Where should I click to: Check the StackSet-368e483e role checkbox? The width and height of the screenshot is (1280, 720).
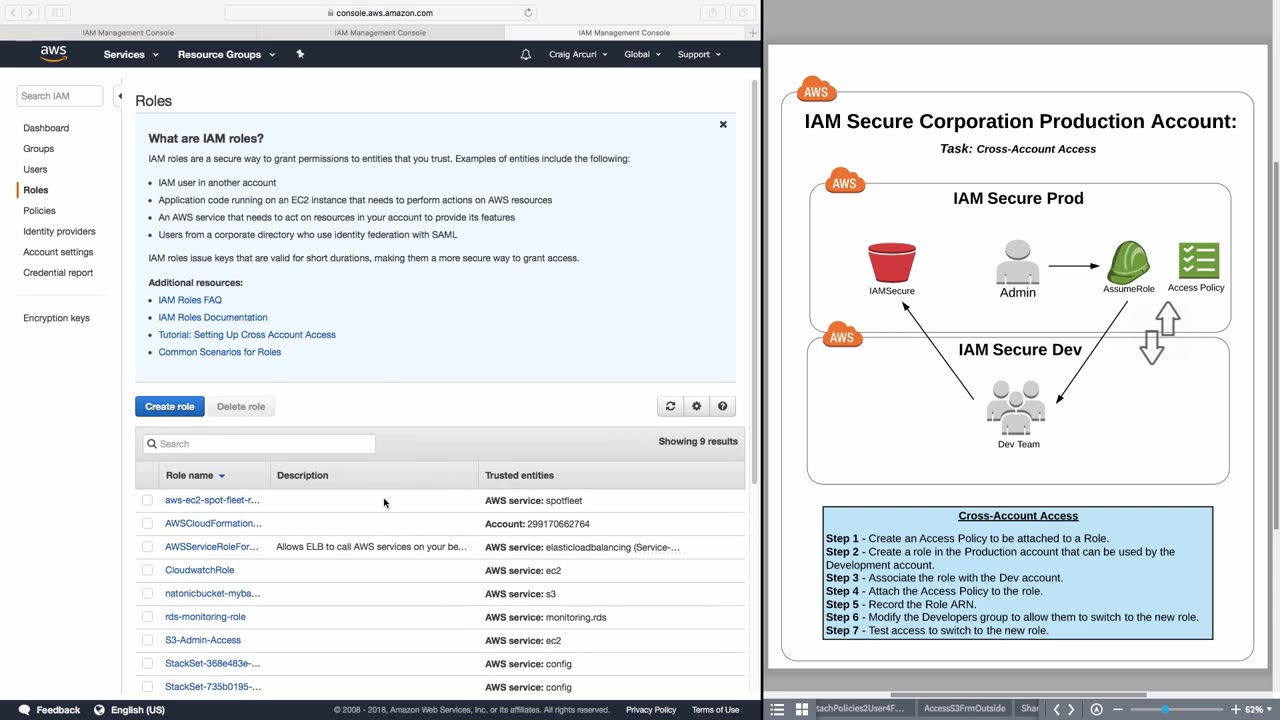point(147,663)
